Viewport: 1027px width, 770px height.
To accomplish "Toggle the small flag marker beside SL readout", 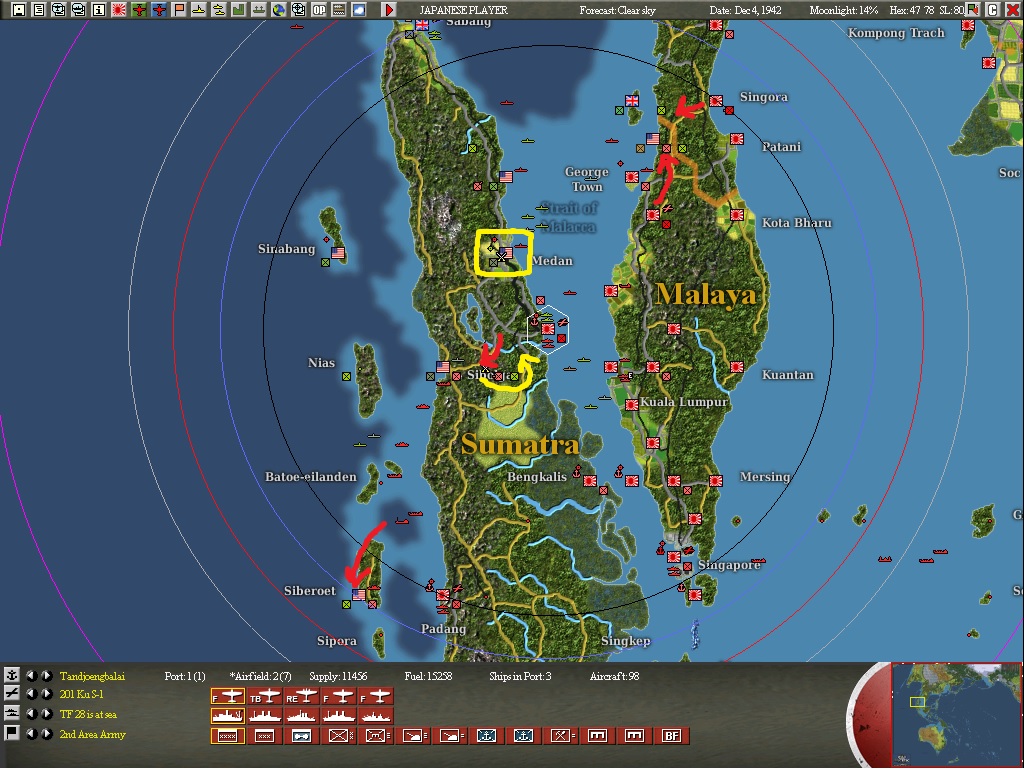I will click(973, 10).
